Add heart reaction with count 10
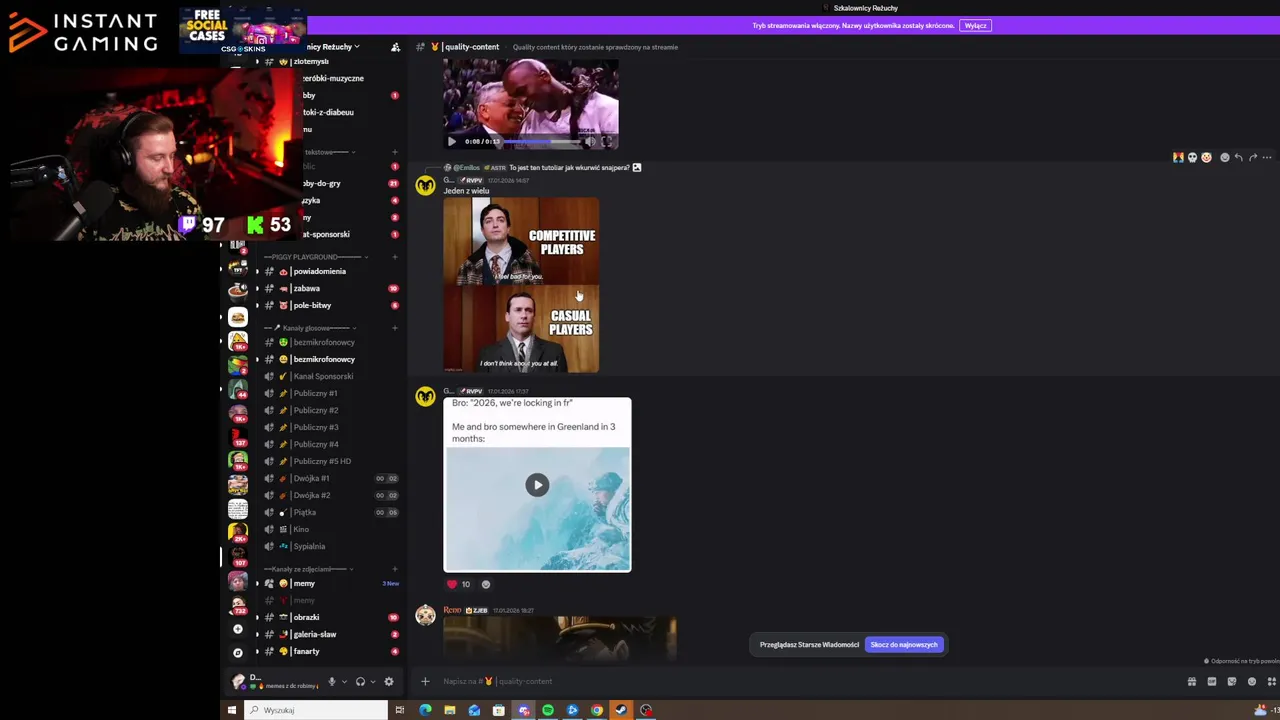This screenshot has height=720, width=1280. [x=459, y=584]
